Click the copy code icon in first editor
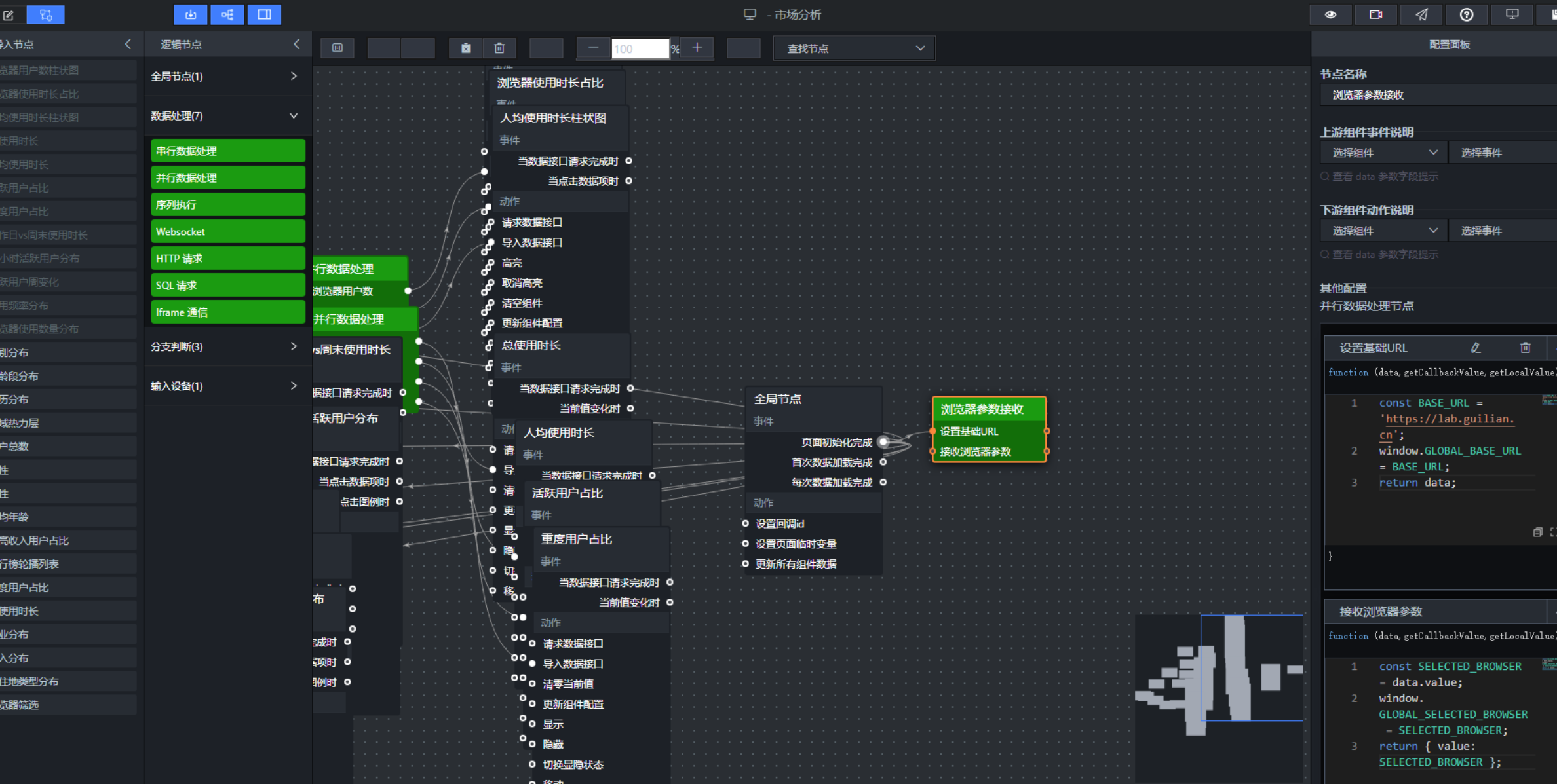The image size is (1557, 784). pos(1537,532)
